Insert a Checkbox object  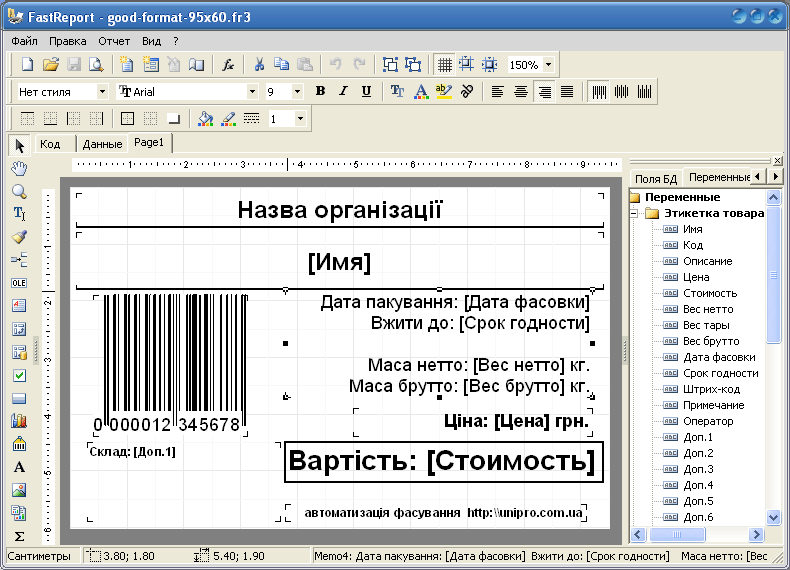pyautogui.click(x=19, y=375)
